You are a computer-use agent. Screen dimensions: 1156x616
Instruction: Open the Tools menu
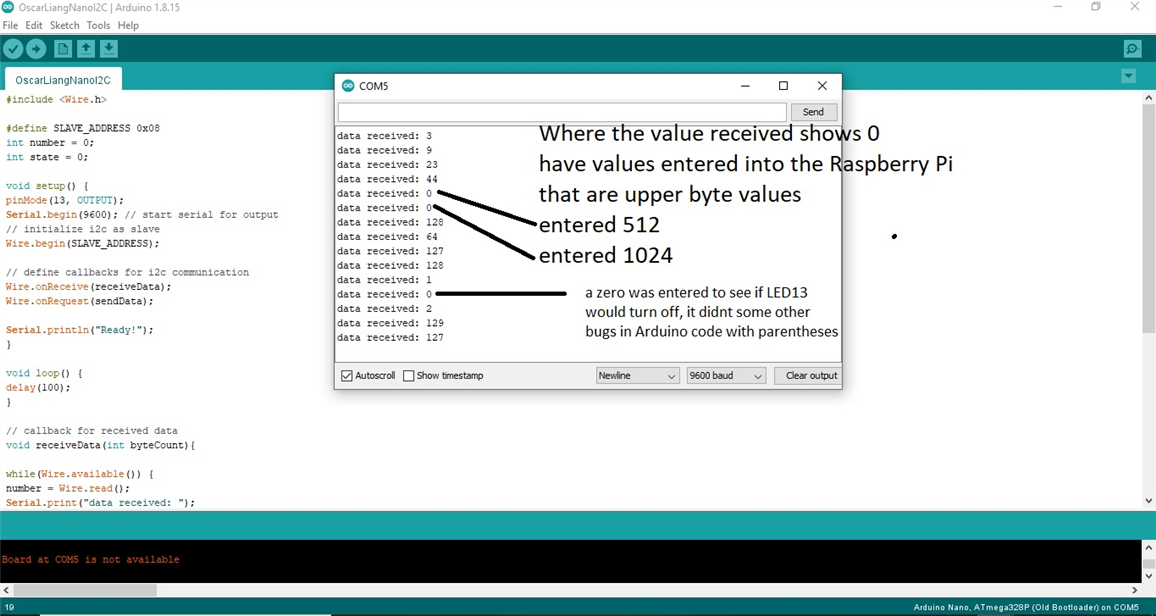click(98, 25)
